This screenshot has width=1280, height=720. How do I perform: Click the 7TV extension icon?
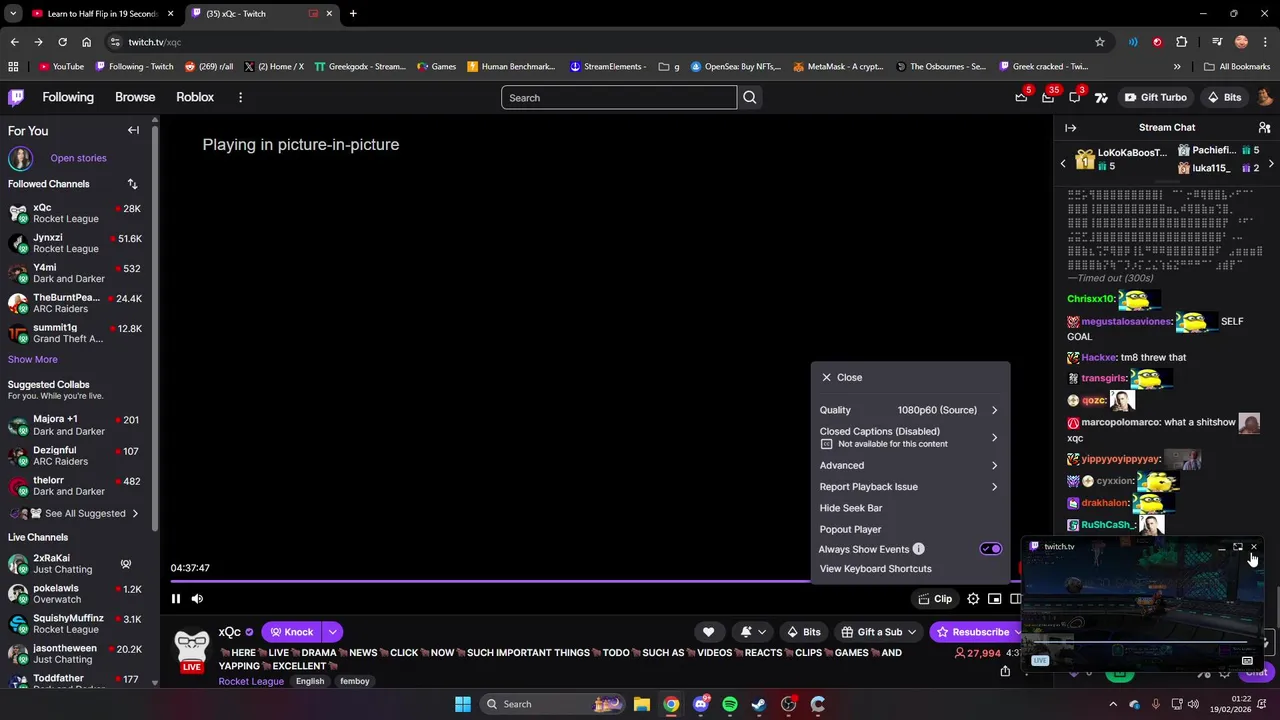coord(1101,97)
